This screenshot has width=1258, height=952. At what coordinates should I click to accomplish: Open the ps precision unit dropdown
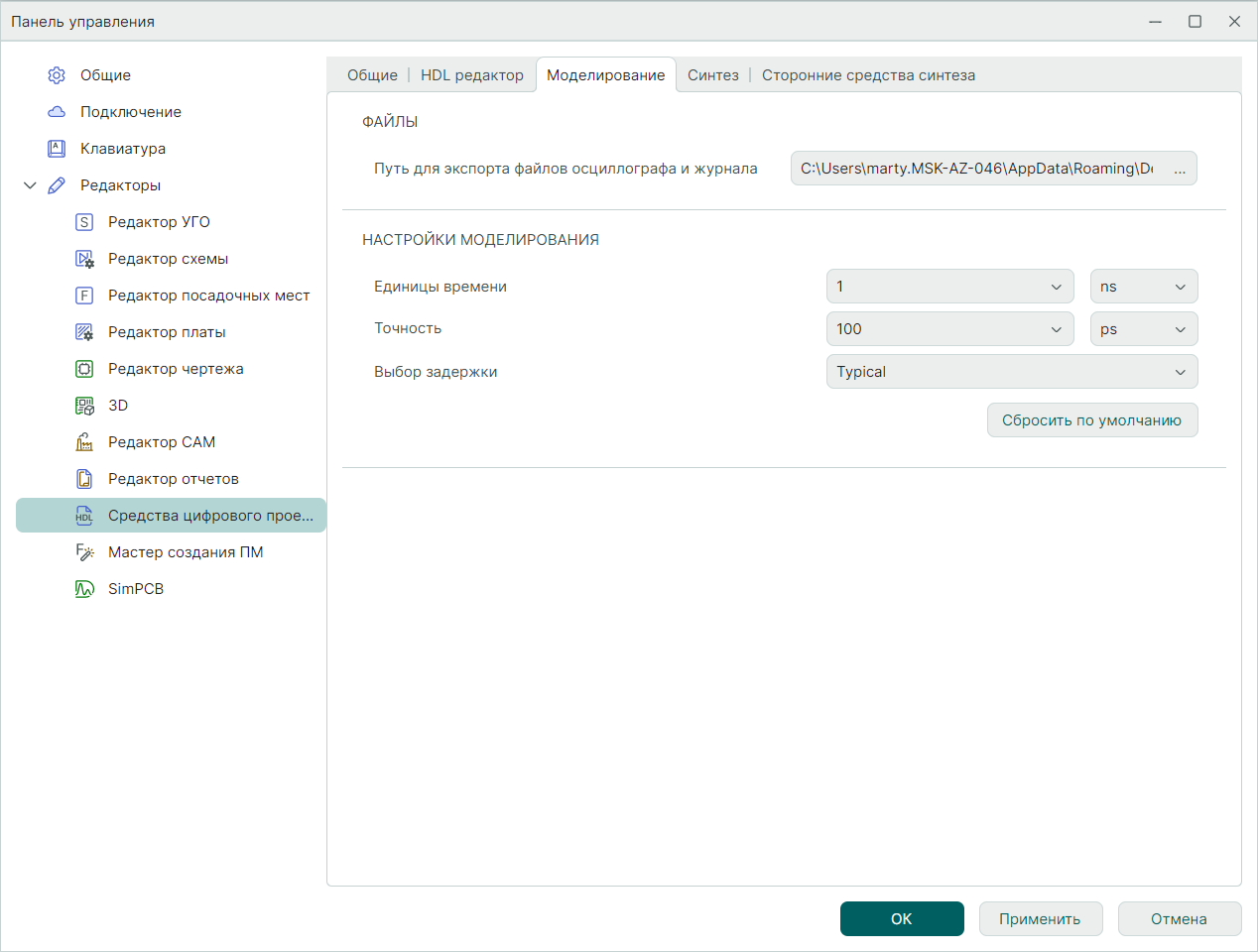point(1143,329)
